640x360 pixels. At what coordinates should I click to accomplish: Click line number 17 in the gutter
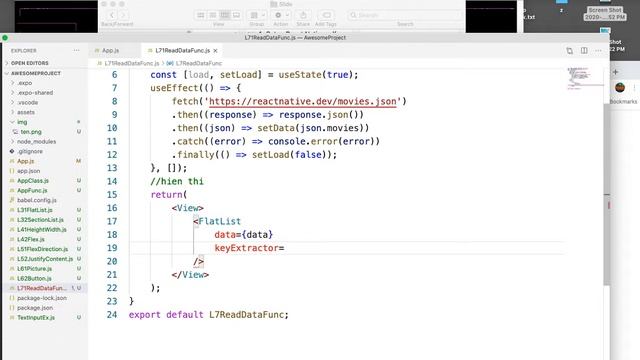(112, 221)
